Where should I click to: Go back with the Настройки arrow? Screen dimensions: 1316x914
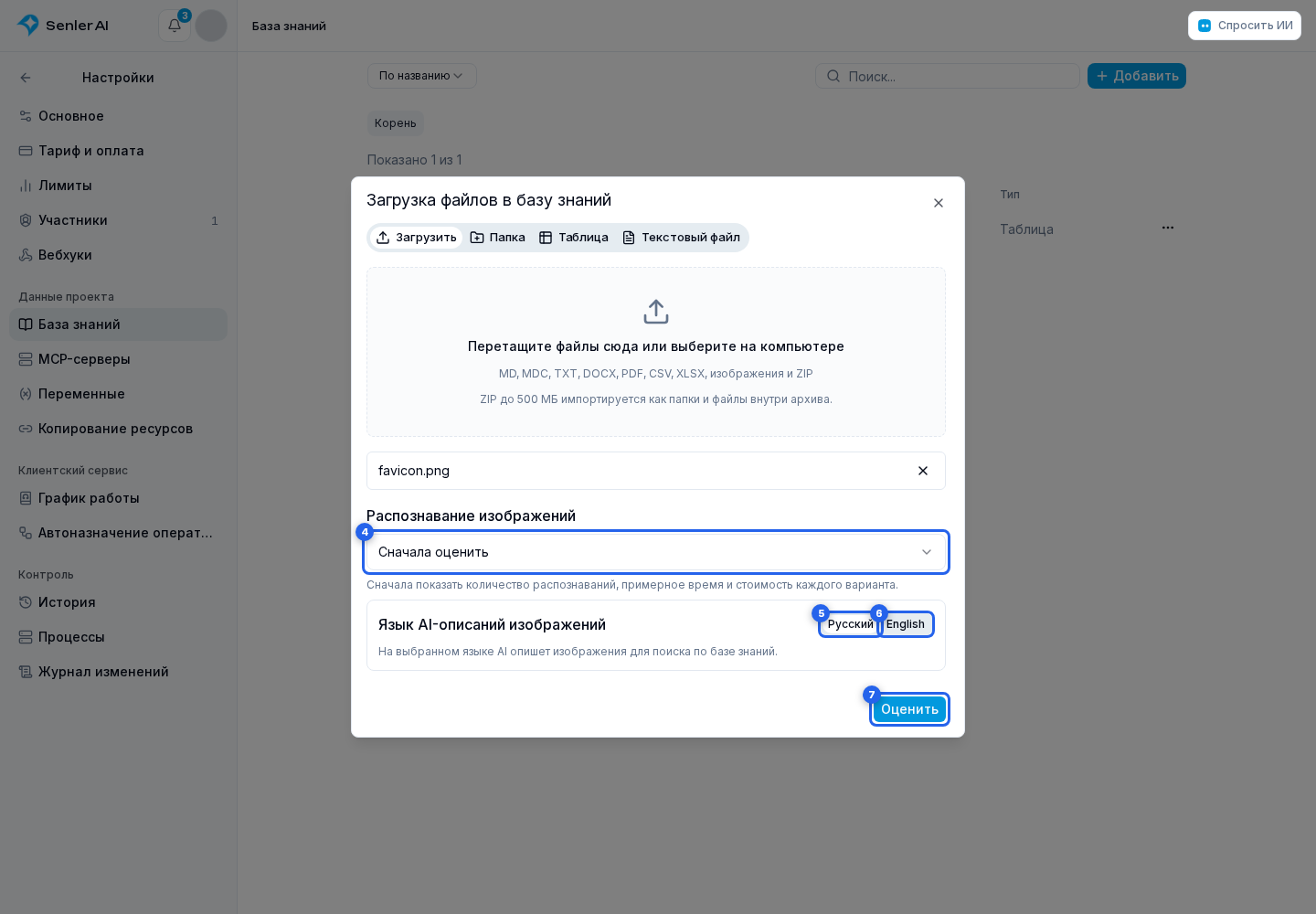pos(26,78)
